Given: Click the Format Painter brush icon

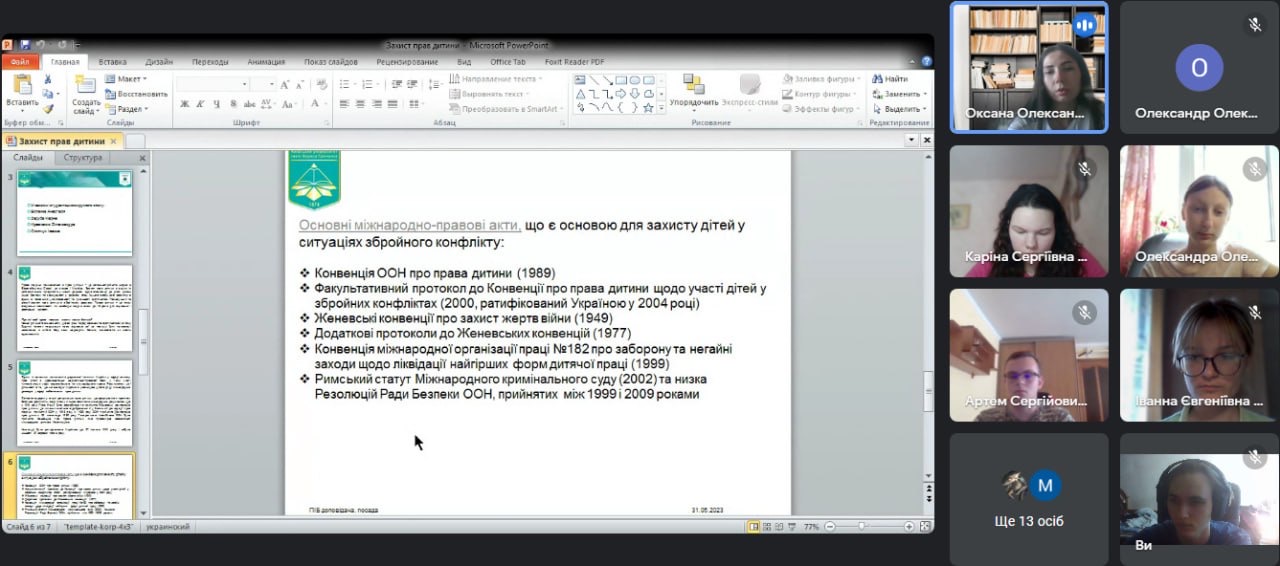Looking at the screenshot, I should pyautogui.click(x=47, y=108).
